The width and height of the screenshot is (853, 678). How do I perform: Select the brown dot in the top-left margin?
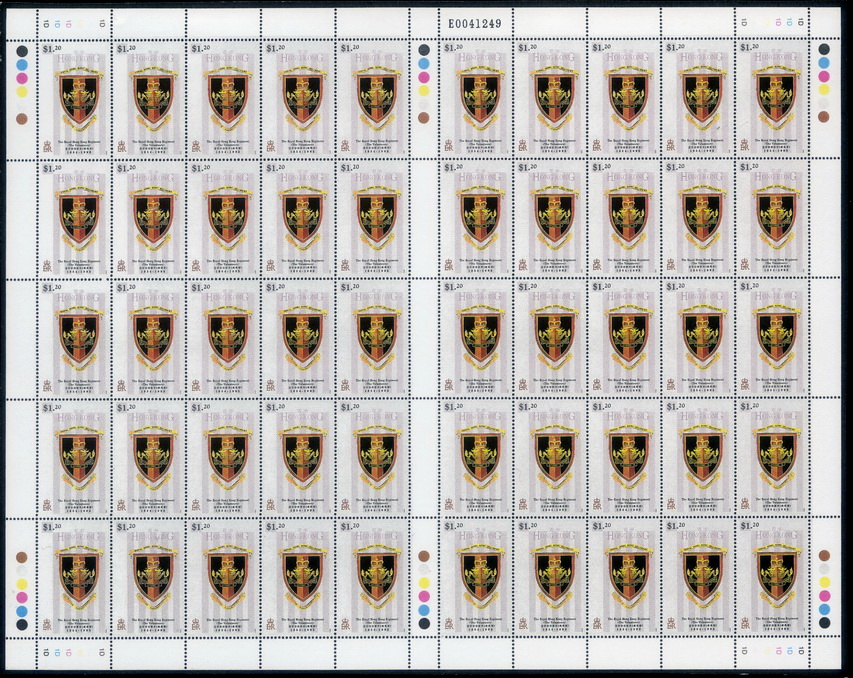[22, 119]
